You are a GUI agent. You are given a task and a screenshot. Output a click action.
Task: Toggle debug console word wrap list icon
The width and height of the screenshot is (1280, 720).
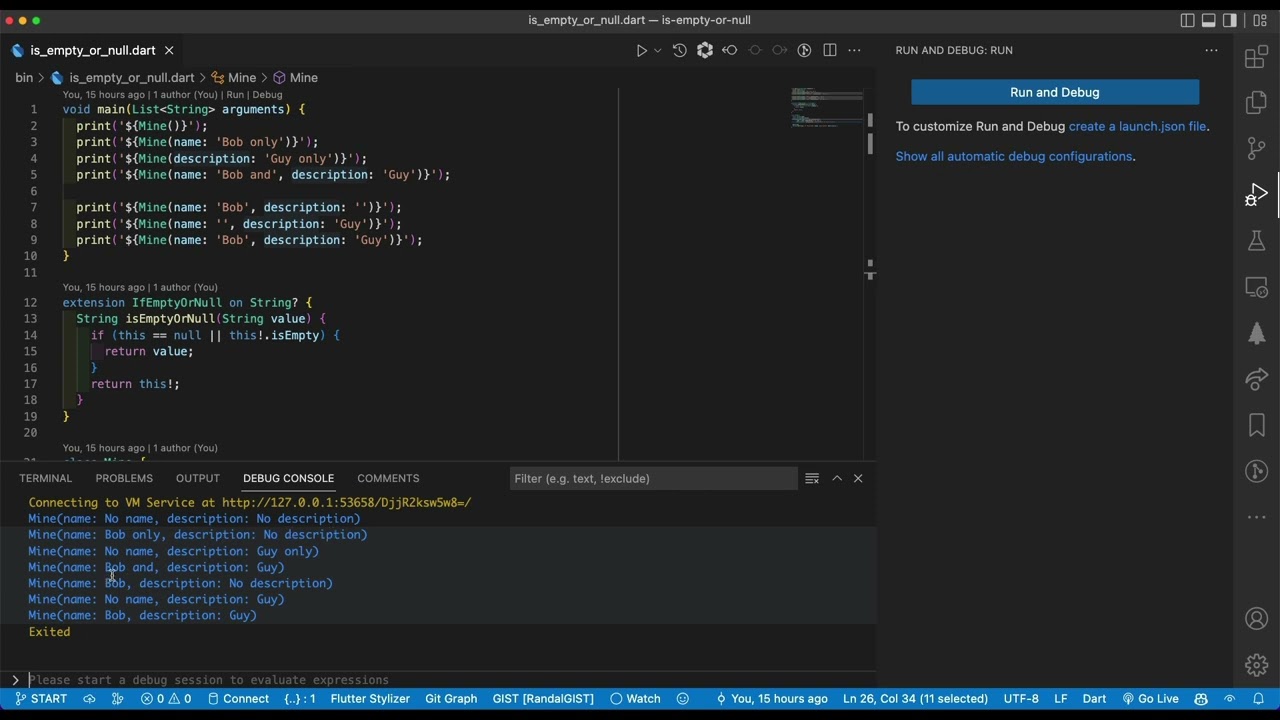pos(812,478)
